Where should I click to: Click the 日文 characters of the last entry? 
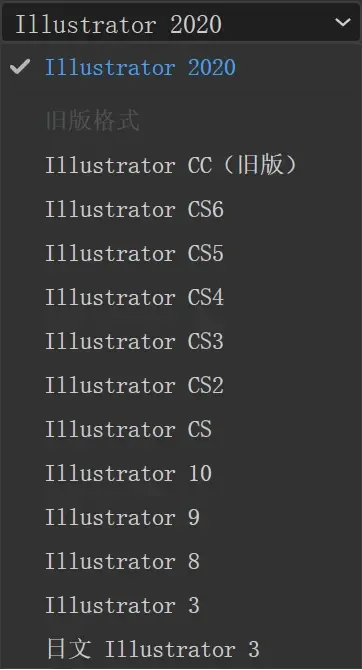(x=68, y=649)
